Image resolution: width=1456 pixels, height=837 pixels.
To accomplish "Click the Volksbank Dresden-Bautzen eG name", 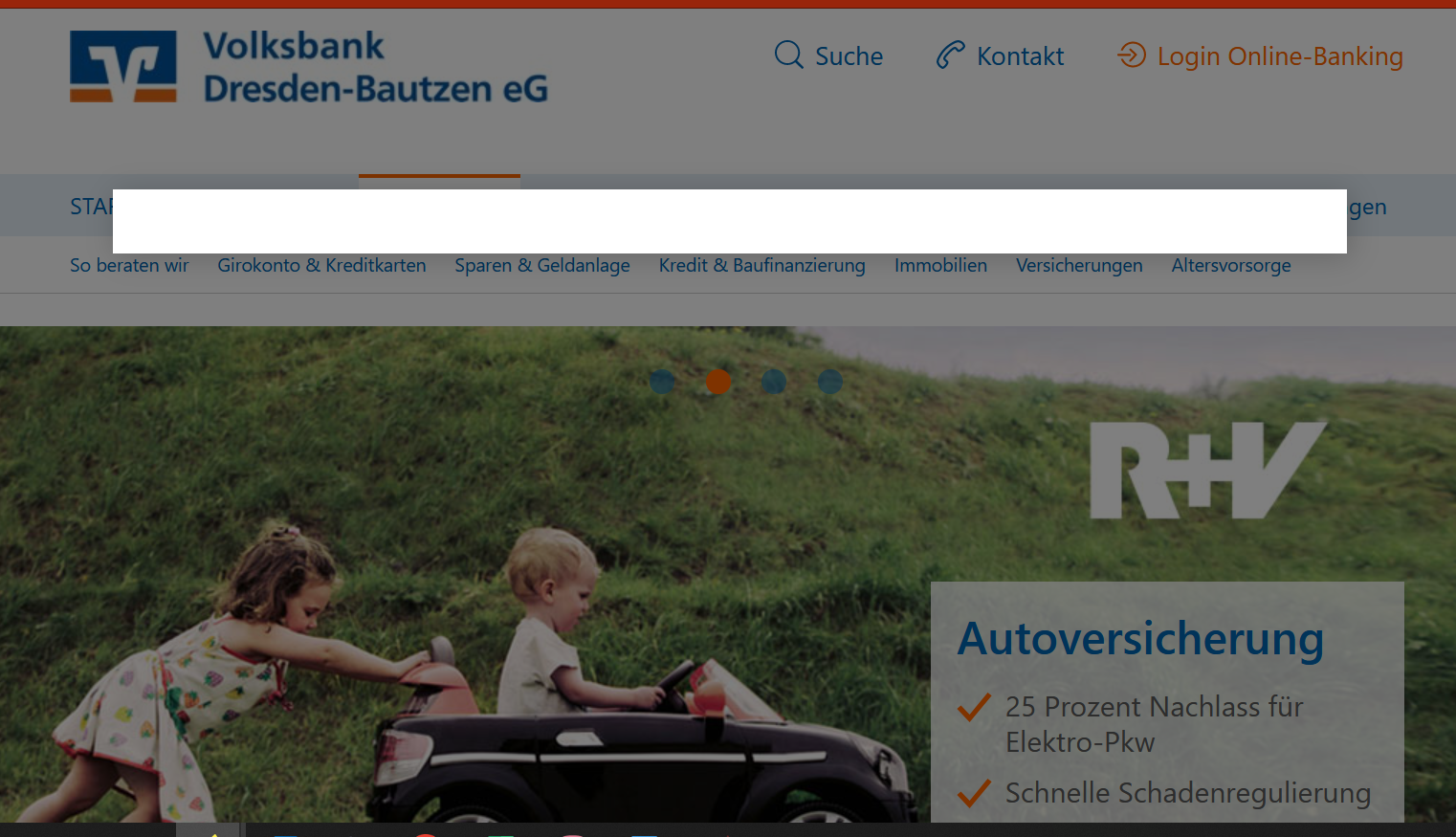I will coord(375,67).
